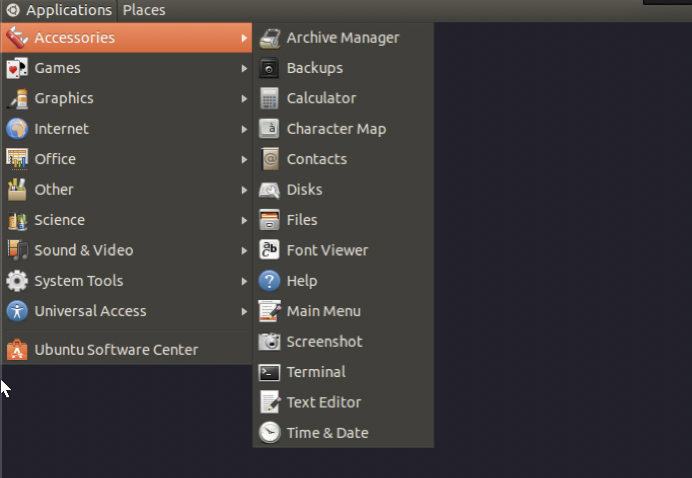Image resolution: width=692 pixels, height=478 pixels.
Task: Click the Text Editor notepad icon
Action: 269,402
